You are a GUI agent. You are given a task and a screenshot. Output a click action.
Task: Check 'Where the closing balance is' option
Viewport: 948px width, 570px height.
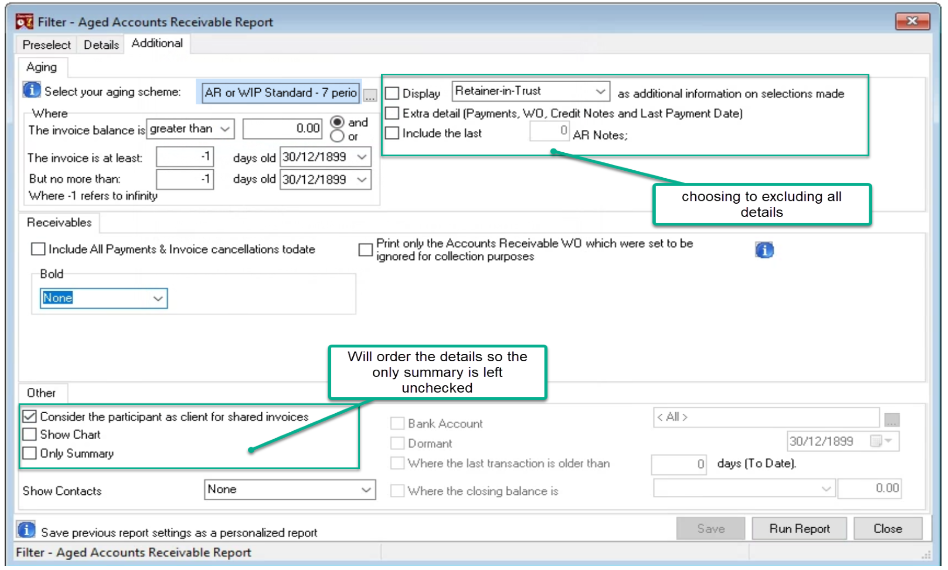[x=397, y=491]
